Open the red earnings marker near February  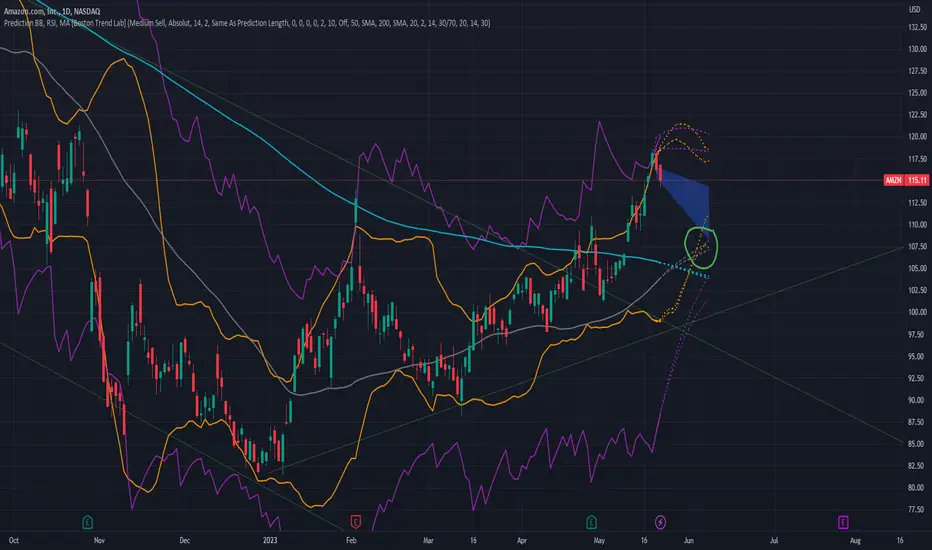click(355, 523)
